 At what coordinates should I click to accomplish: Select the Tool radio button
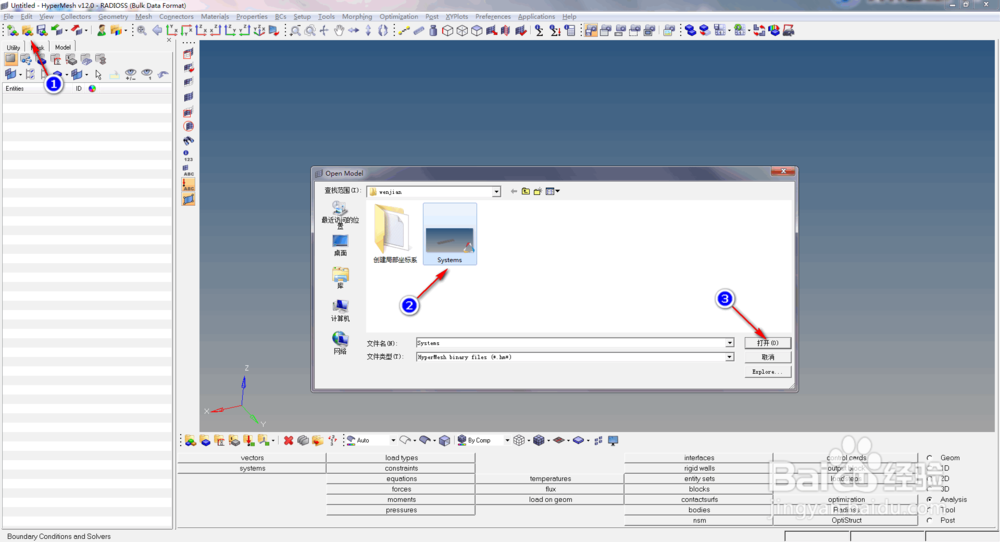(930, 509)
